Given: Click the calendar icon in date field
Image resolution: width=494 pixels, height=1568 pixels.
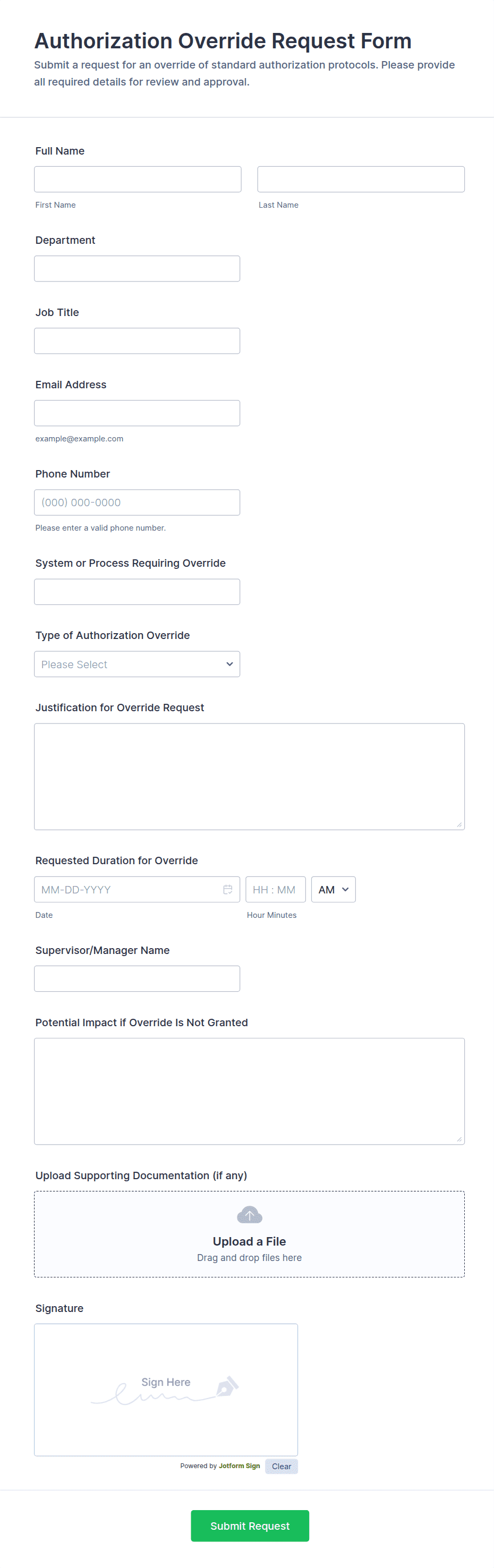Looking at the screenshot, I should pyautogui.click(x=227, y=889).
